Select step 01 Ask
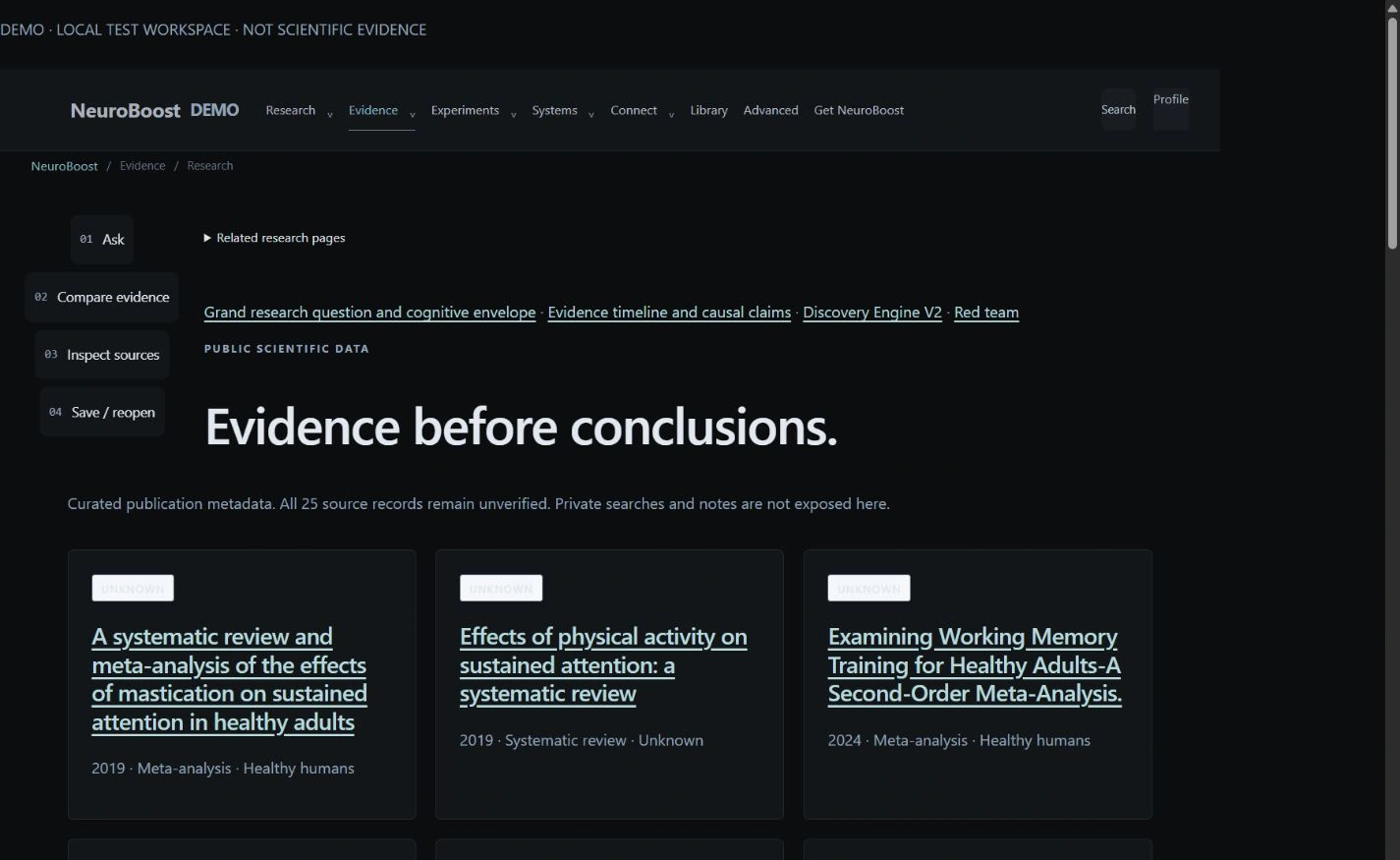 pos(102,239)
